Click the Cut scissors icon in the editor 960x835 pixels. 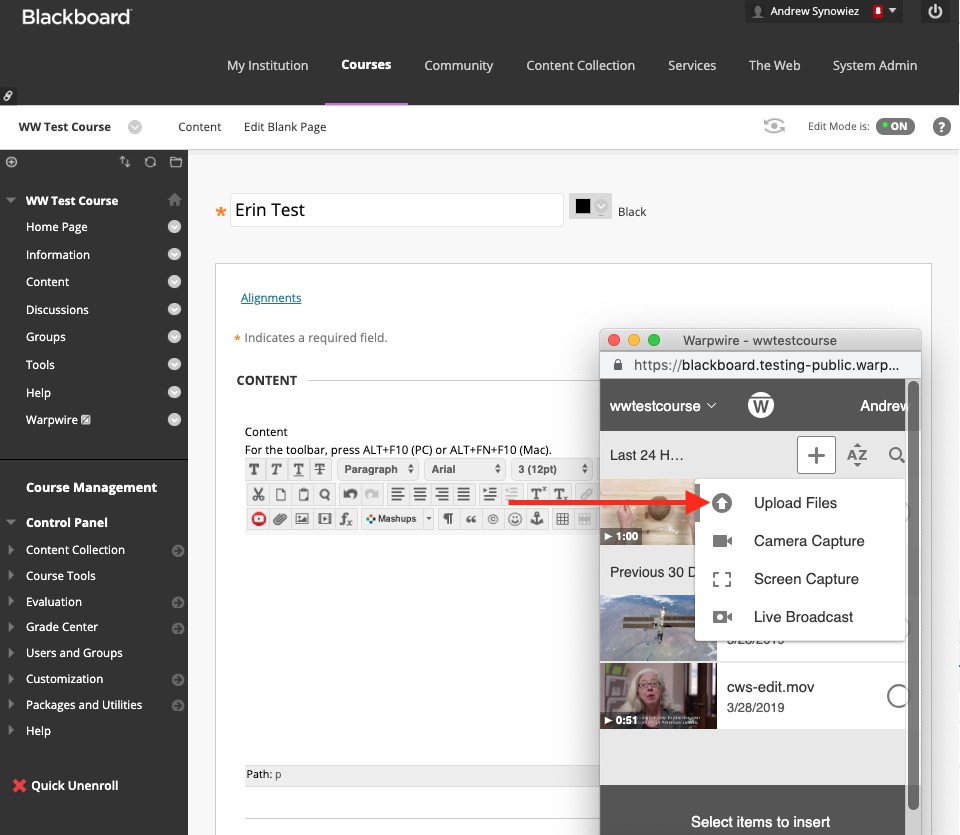[x=258, y=494]
